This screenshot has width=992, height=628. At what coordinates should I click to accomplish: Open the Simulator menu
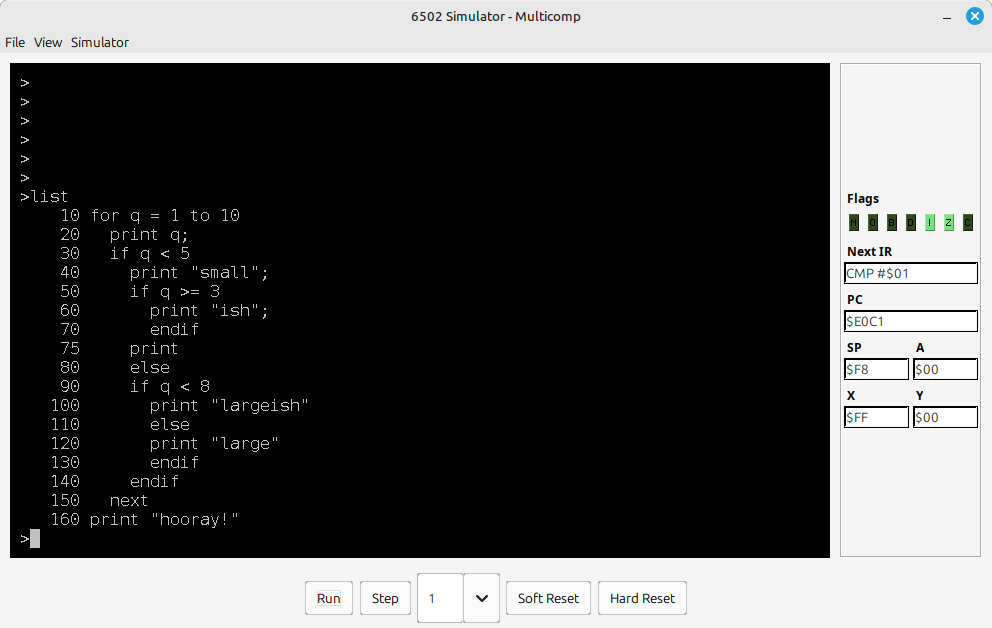[99, 42]
